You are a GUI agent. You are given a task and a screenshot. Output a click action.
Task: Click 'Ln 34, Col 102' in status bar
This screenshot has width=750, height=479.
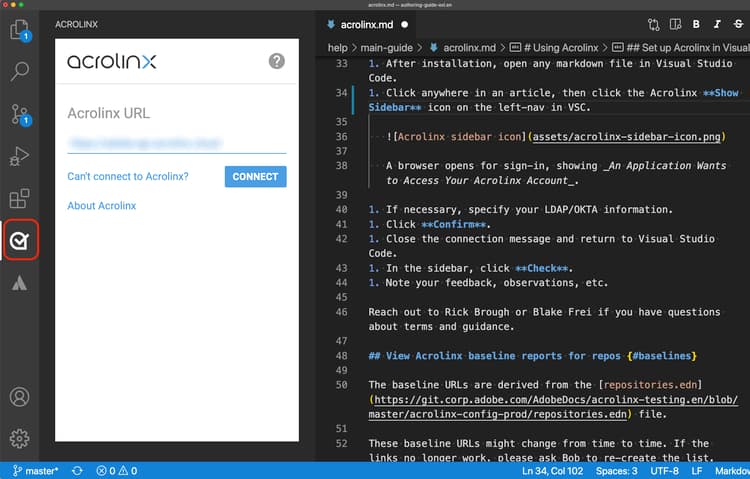tap(552, 471)
